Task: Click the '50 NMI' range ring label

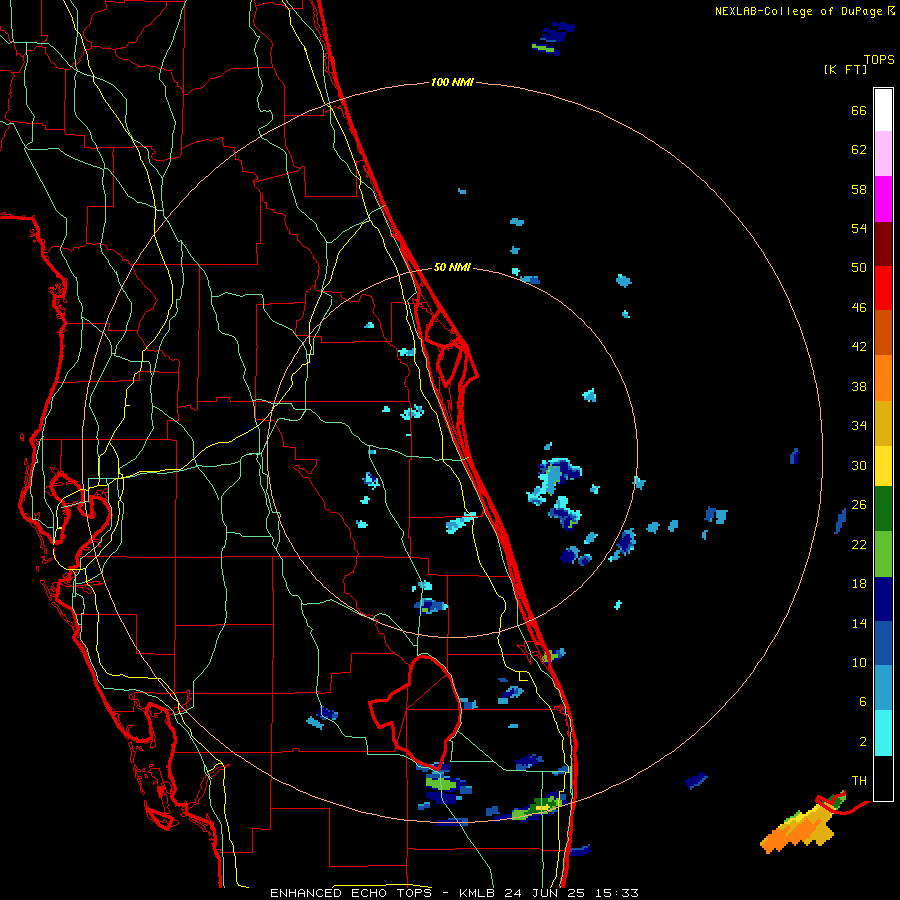Action: pyautogui.click(x=452, y=267)
